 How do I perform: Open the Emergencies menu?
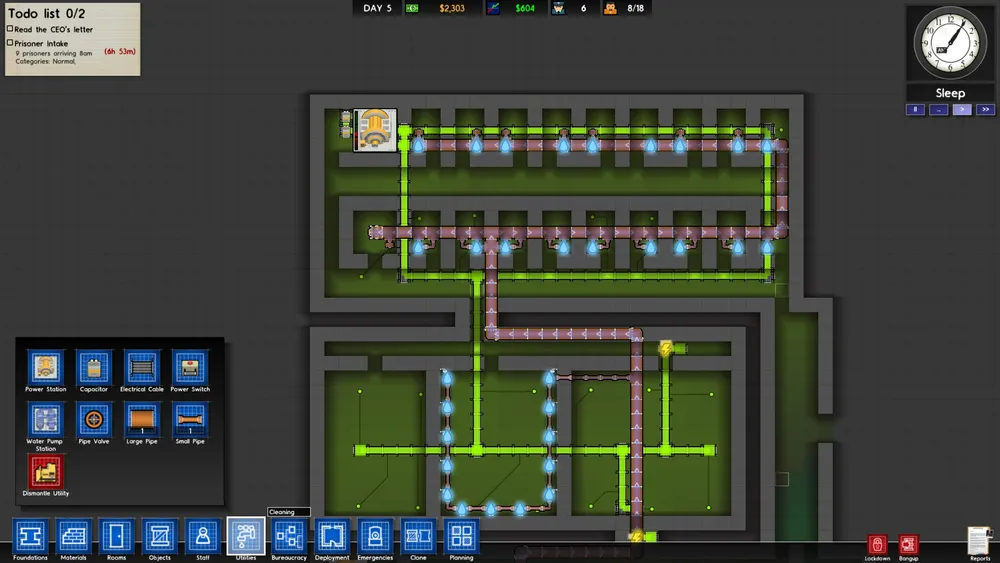tap(375, 536)
